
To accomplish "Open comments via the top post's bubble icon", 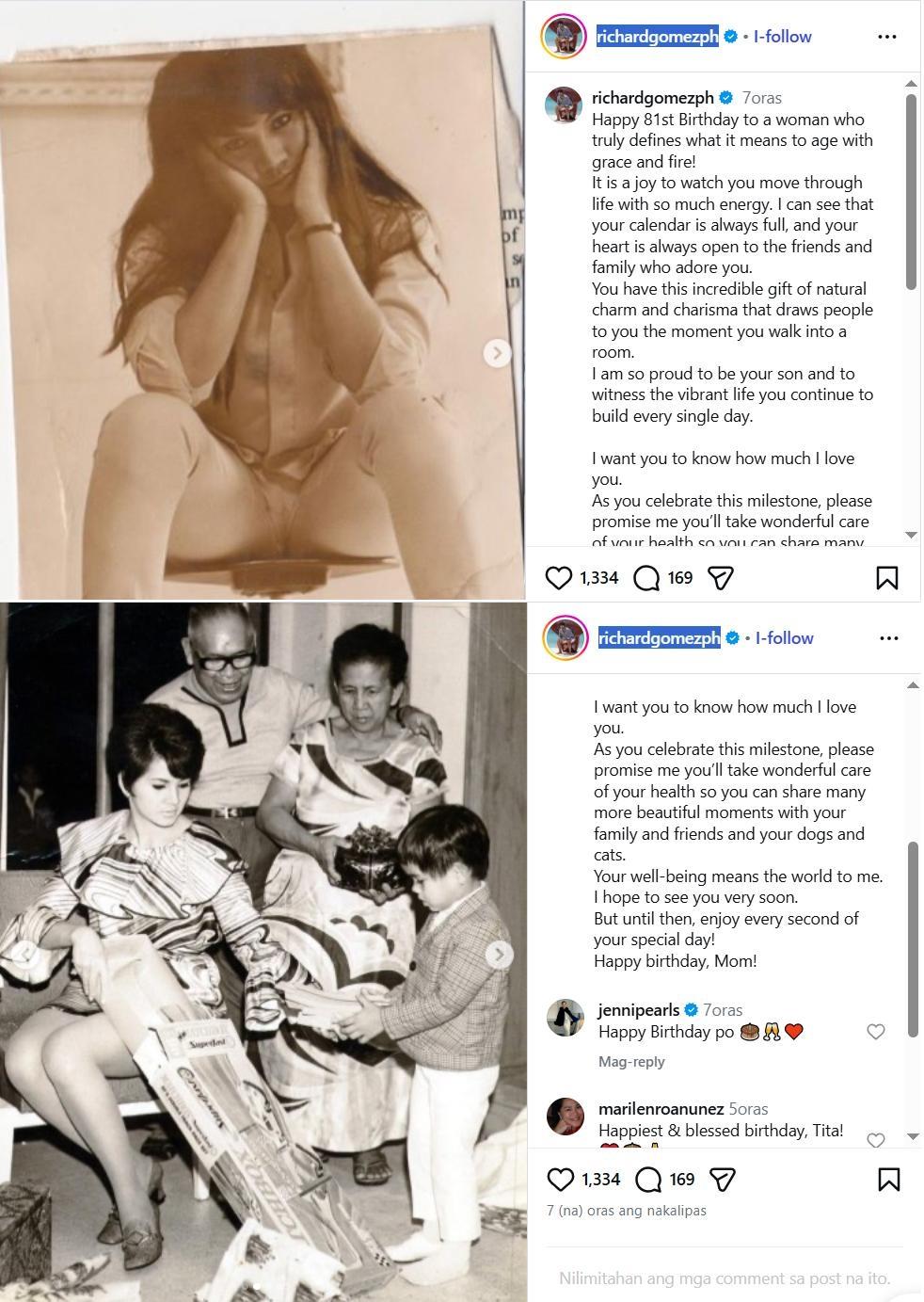I will [646, 577].
